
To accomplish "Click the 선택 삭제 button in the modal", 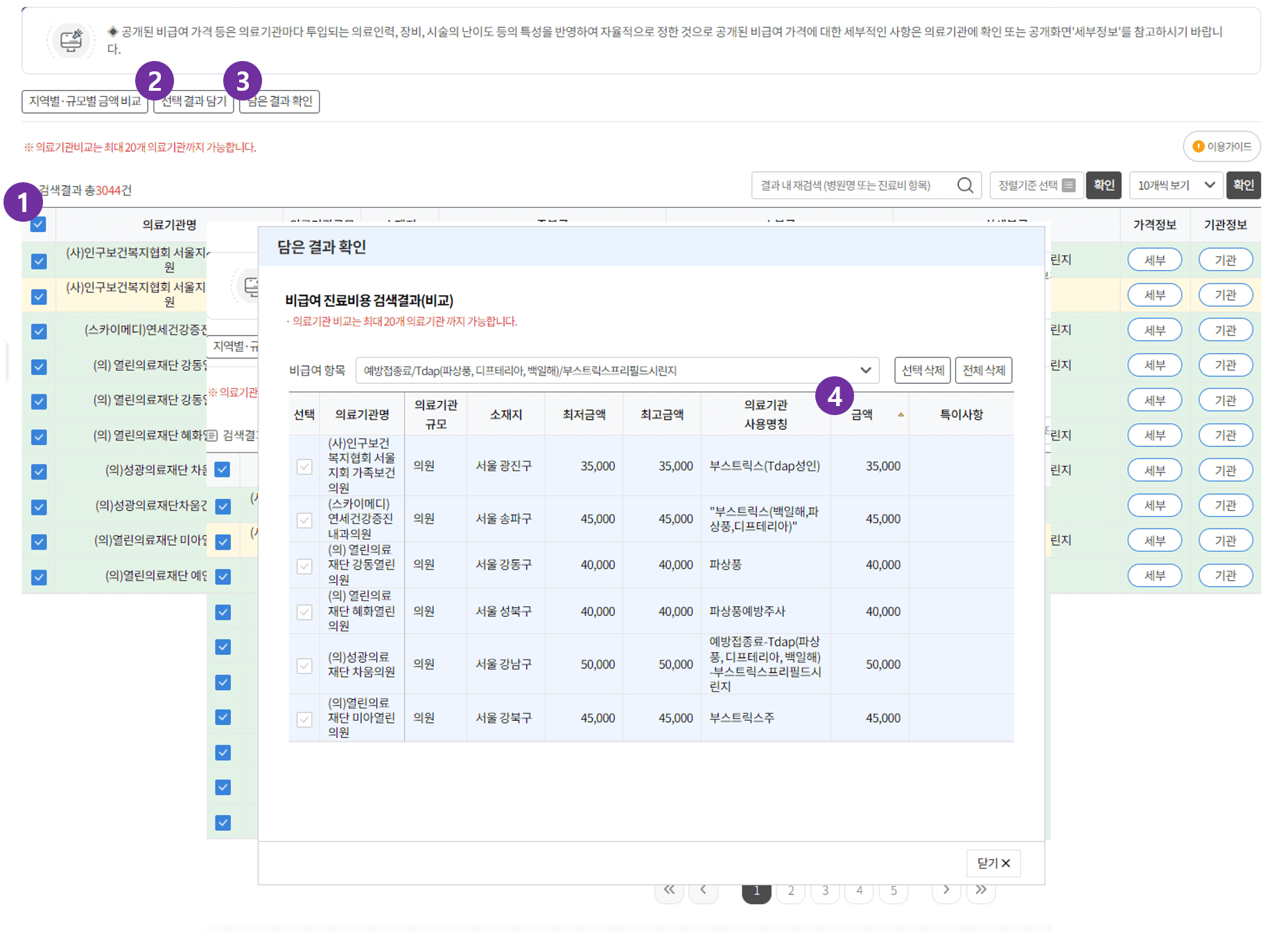I will pos(922,370).
